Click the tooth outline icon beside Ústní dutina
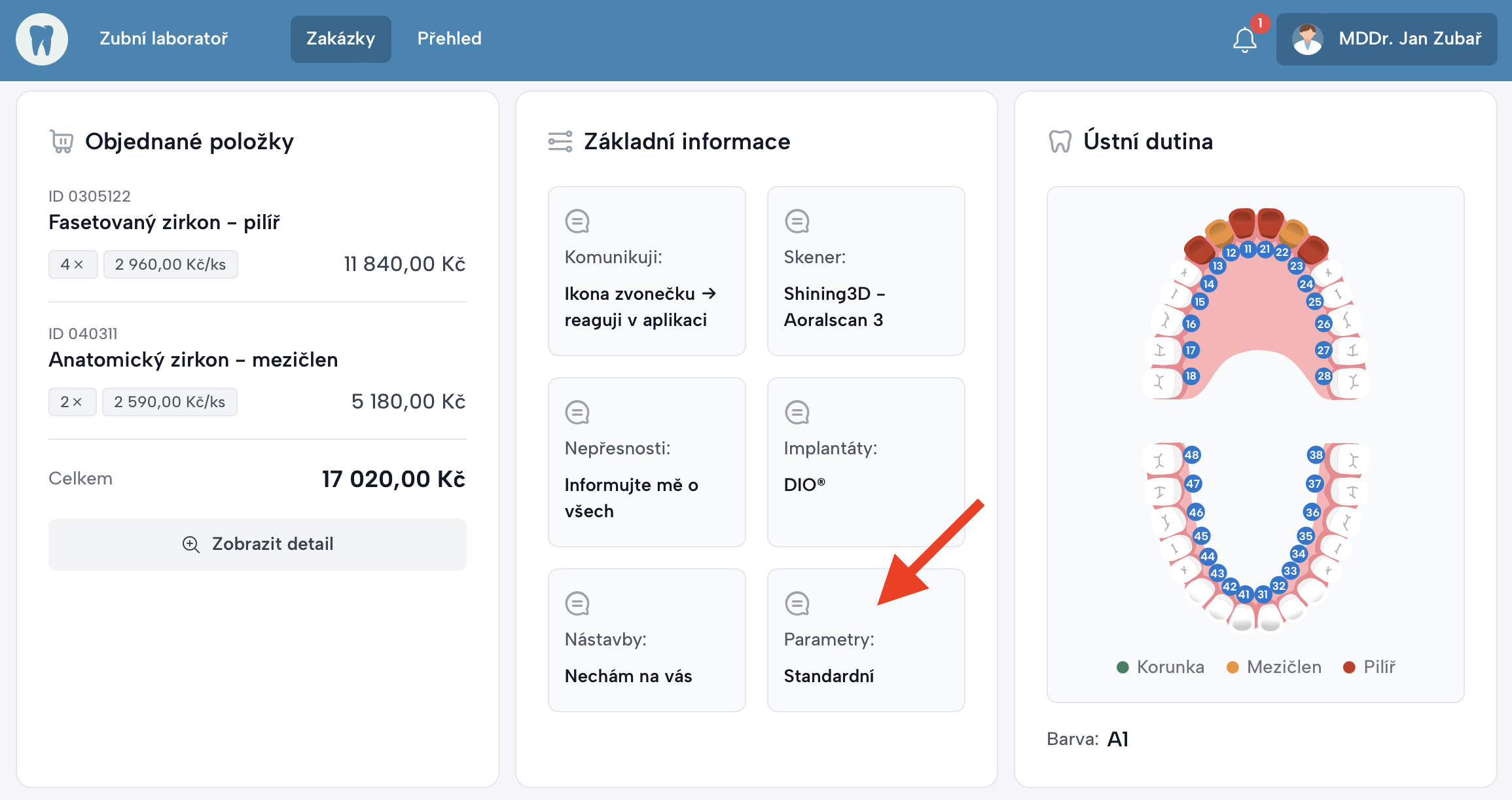 1060,141
